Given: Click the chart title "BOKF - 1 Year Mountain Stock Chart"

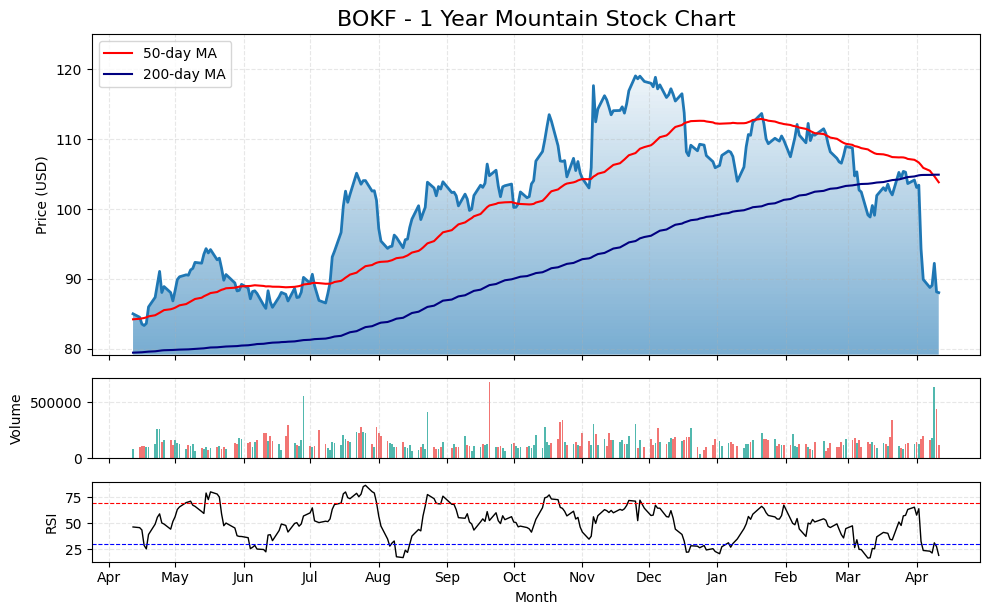Looking at the screenshot, I should click(536, 18).
